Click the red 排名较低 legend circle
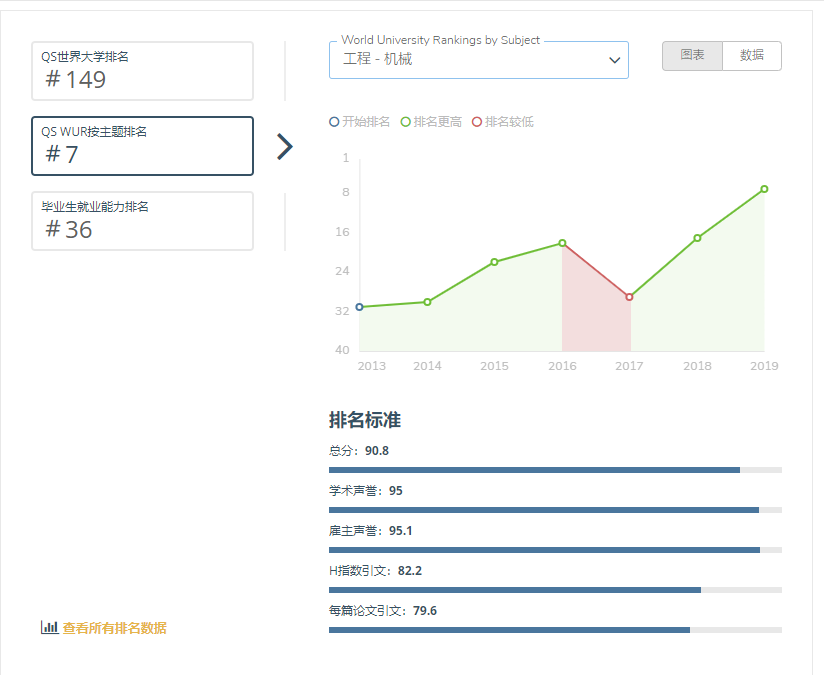The height and width of the screenshot is (675, 824). coord(477,122)
